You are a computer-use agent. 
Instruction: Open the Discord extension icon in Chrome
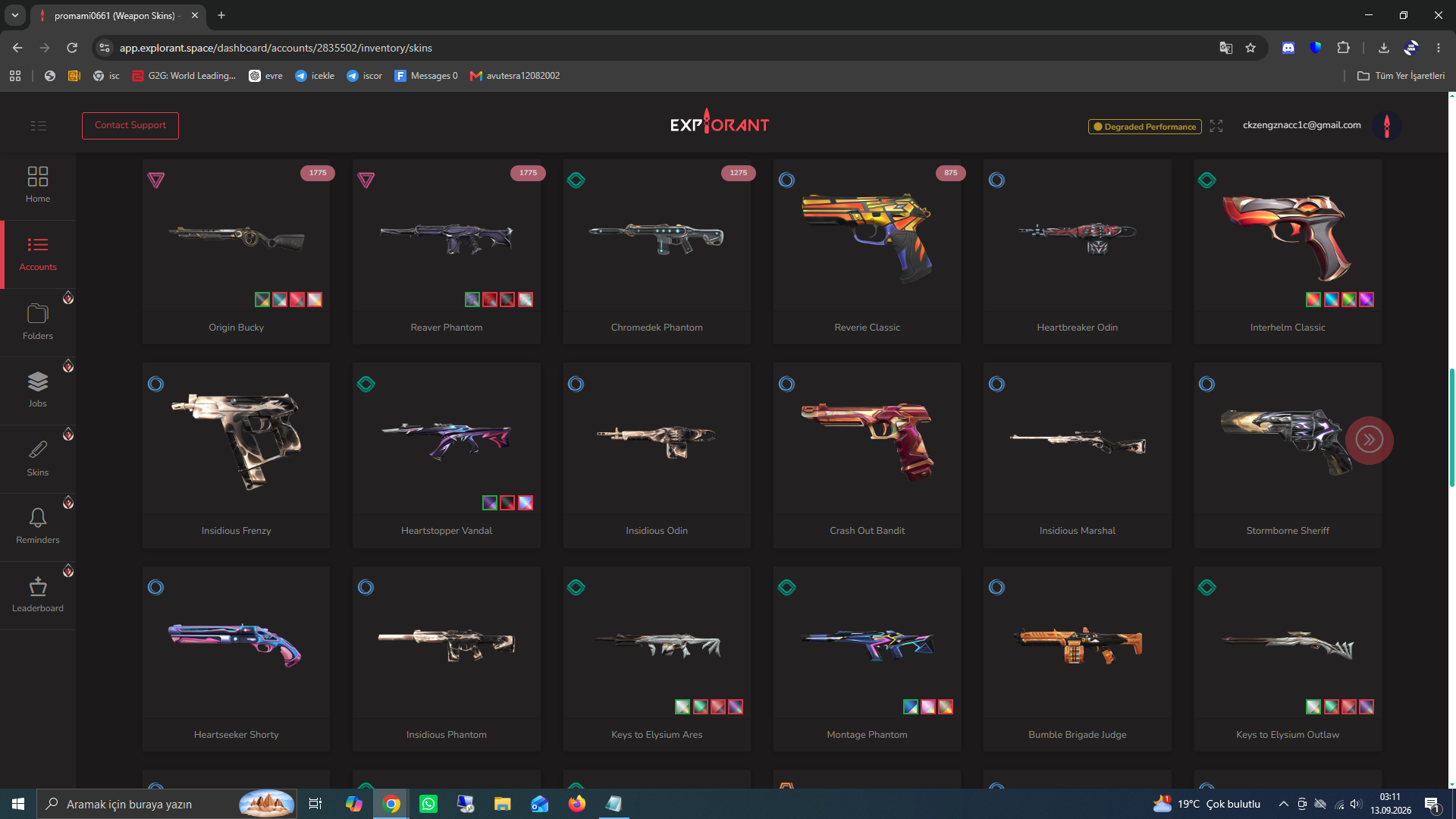1288,48
